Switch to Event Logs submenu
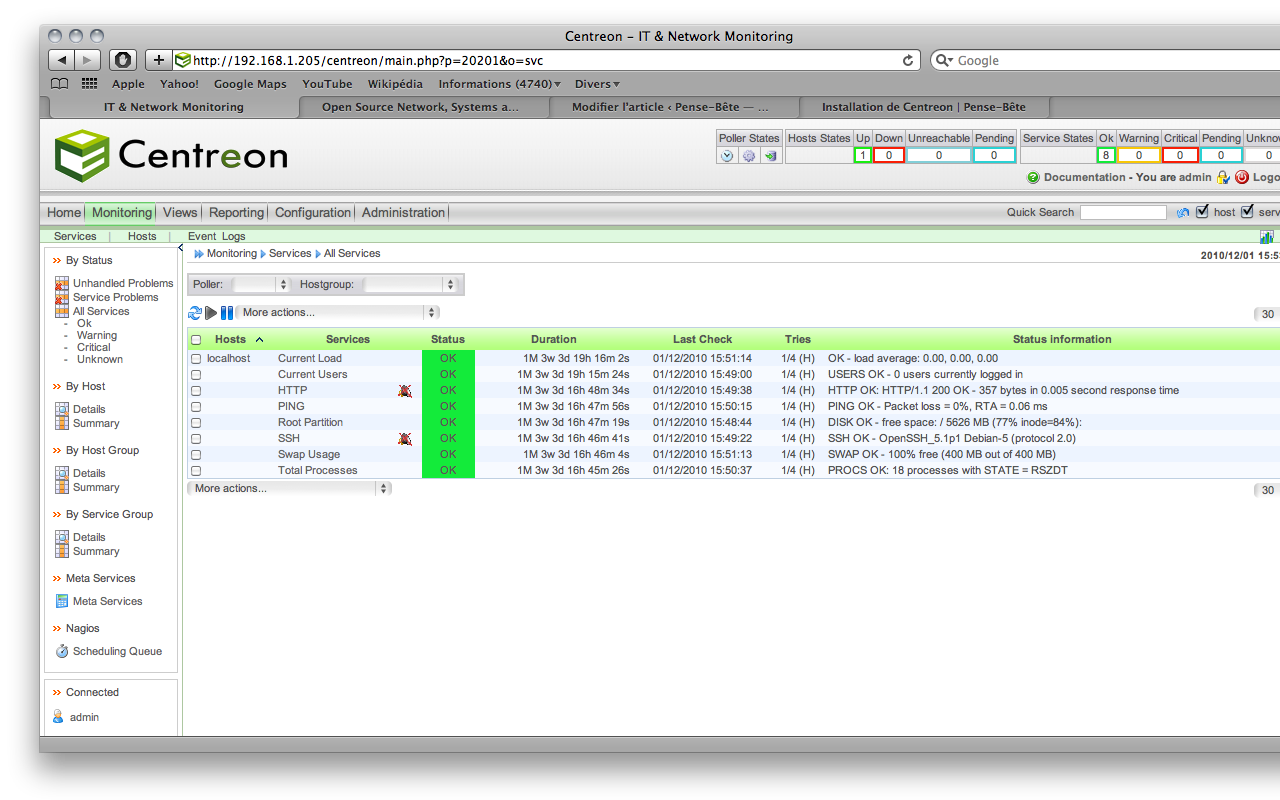Screen dimensions: 1280x800 click(216, 237)
